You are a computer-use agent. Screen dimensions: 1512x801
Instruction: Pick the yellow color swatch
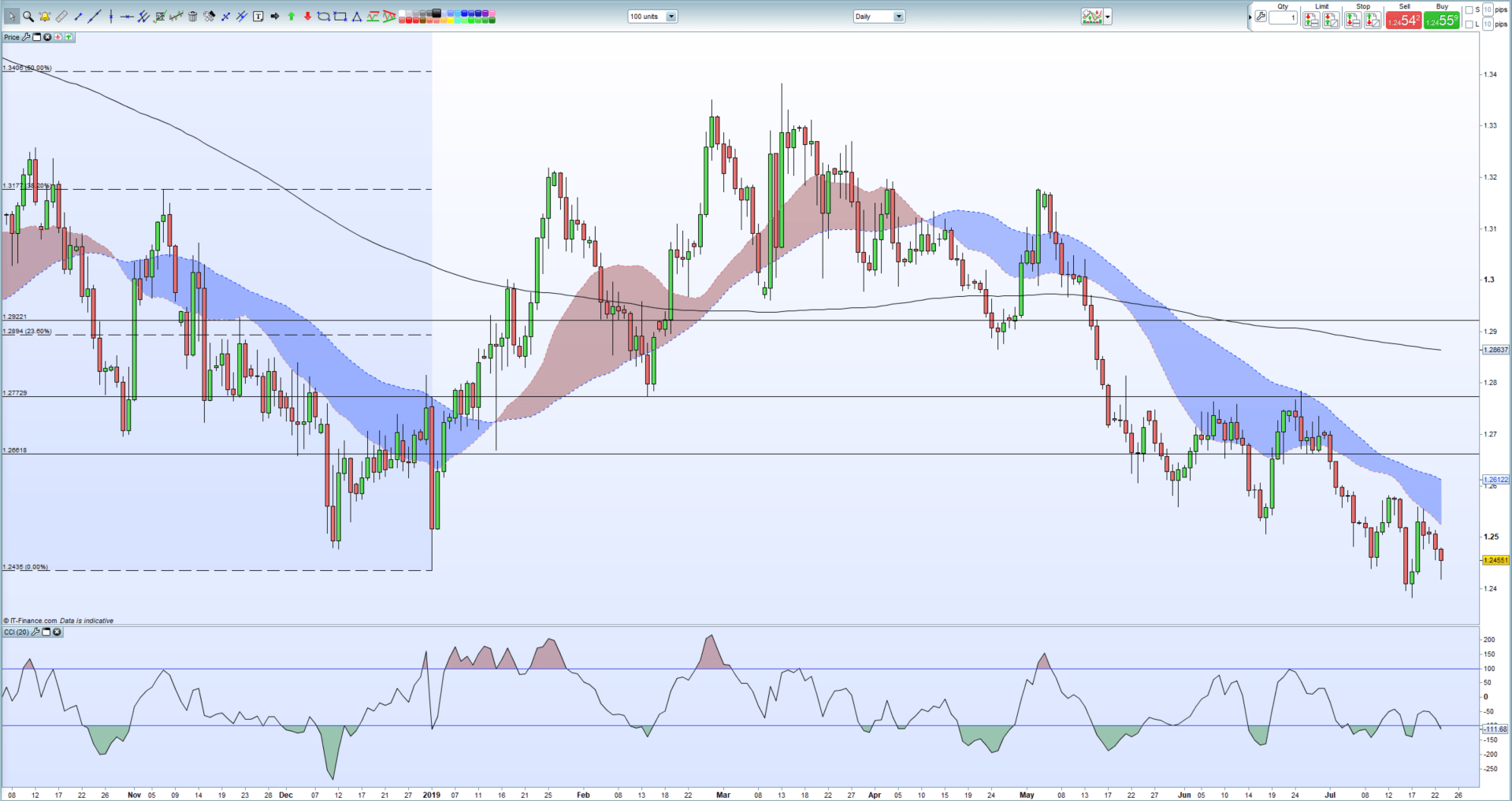pos(451,20)
